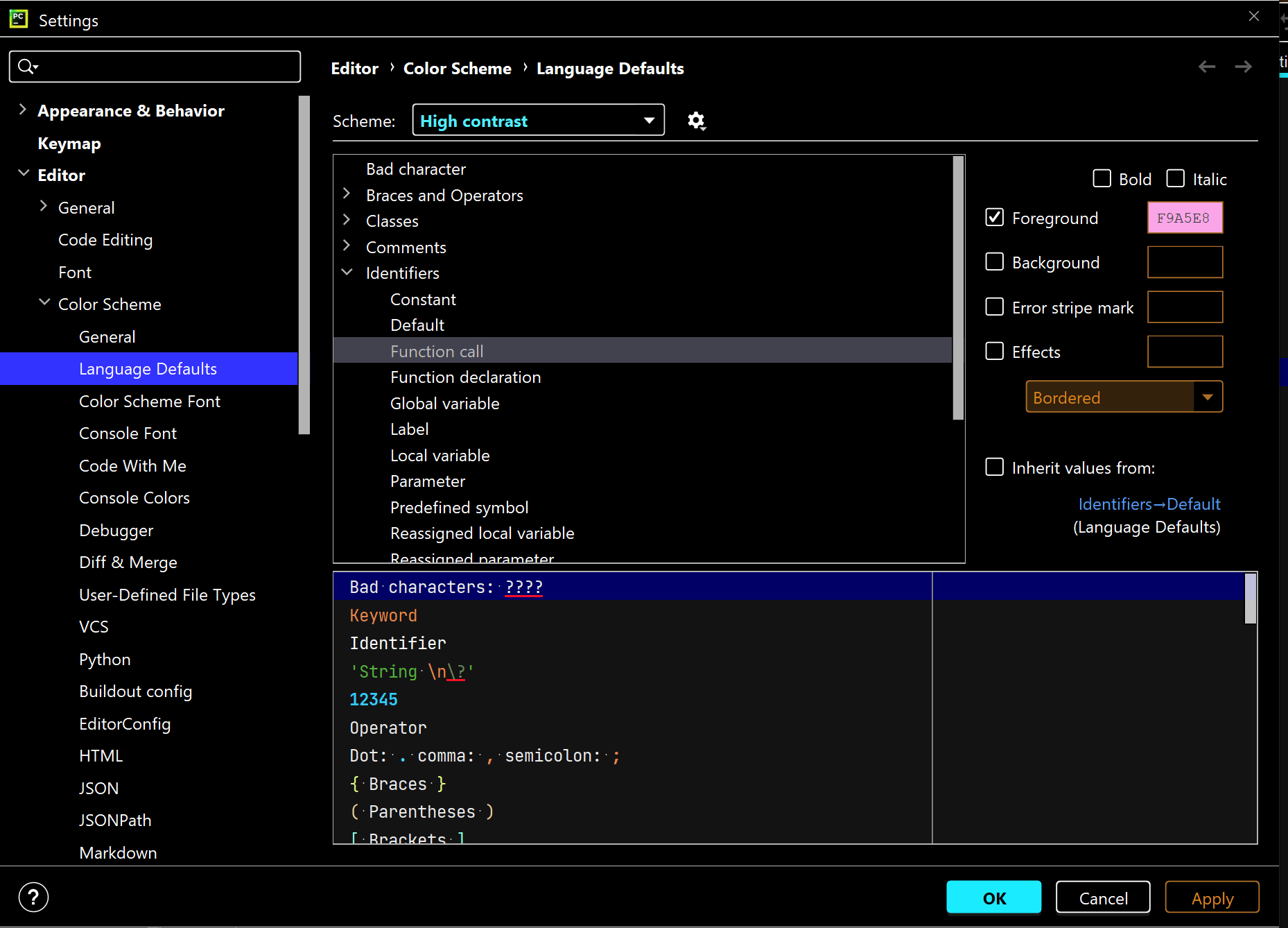The width and height of the screenshot is (1288, 928).
Task: Open Code With Me color settings
Action: [132, 466]
